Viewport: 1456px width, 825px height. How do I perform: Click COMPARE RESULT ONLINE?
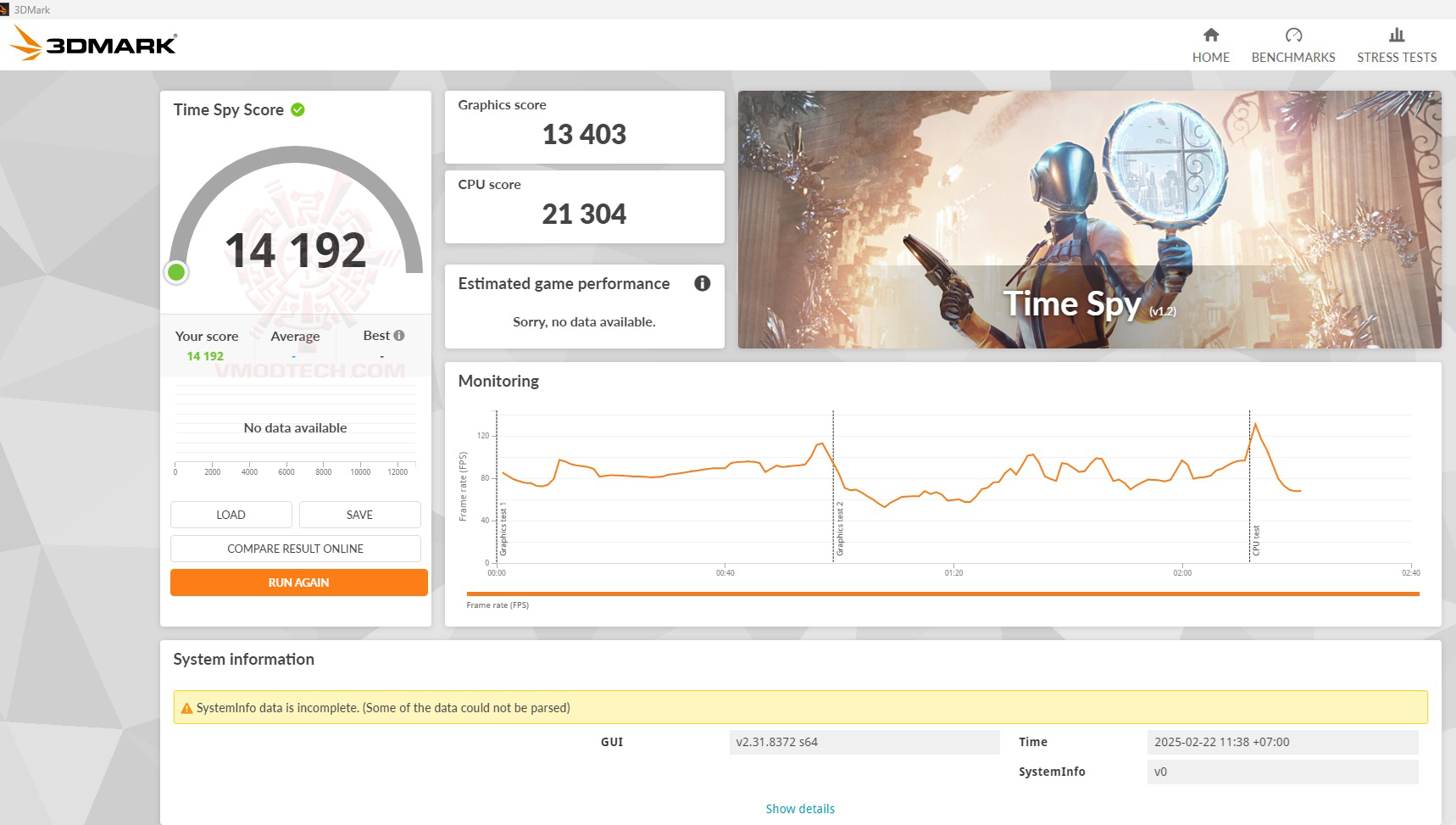[295, 549]
